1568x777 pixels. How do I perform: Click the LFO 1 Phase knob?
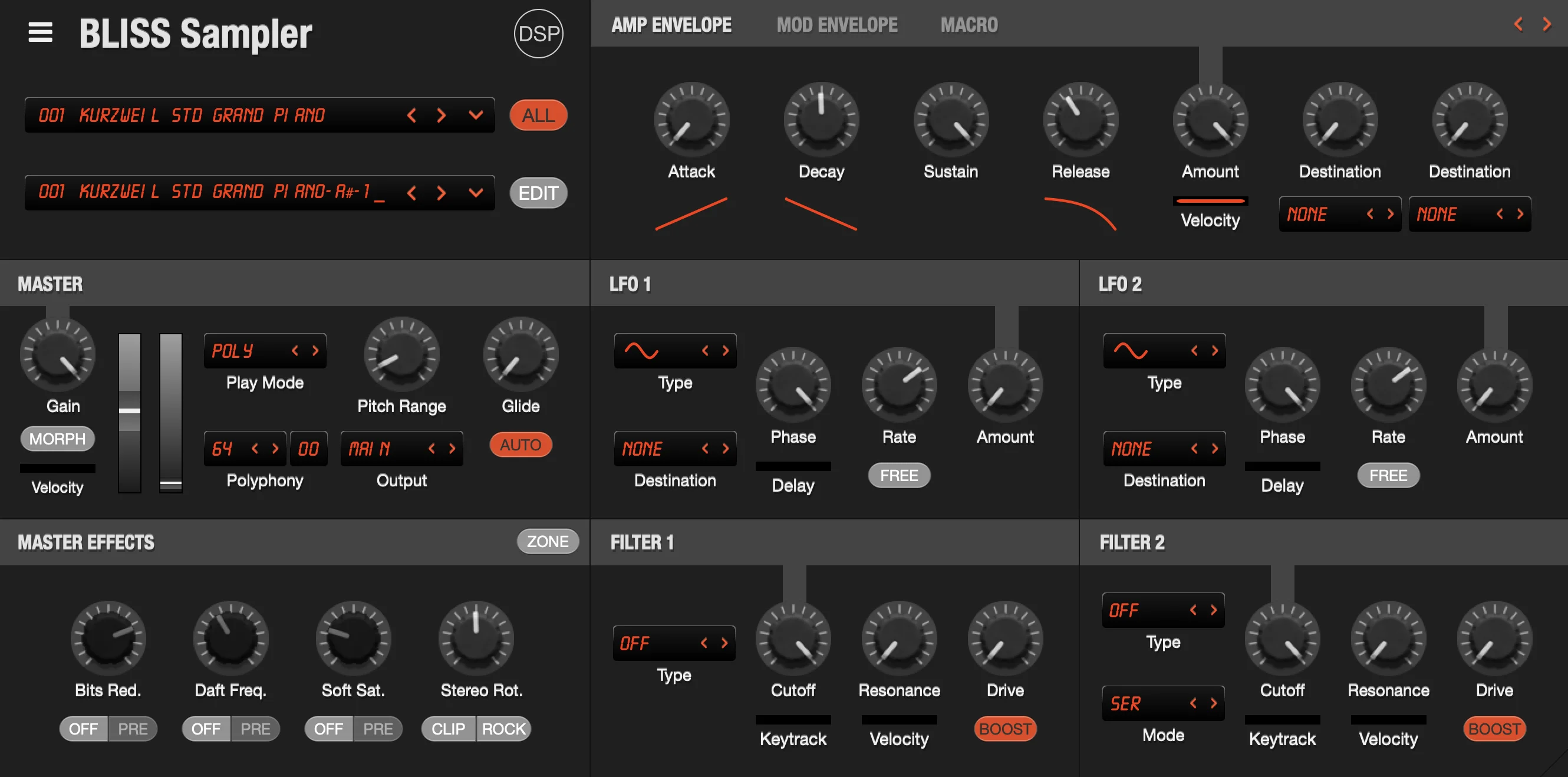pyautogui.click(x=793, y=386)
